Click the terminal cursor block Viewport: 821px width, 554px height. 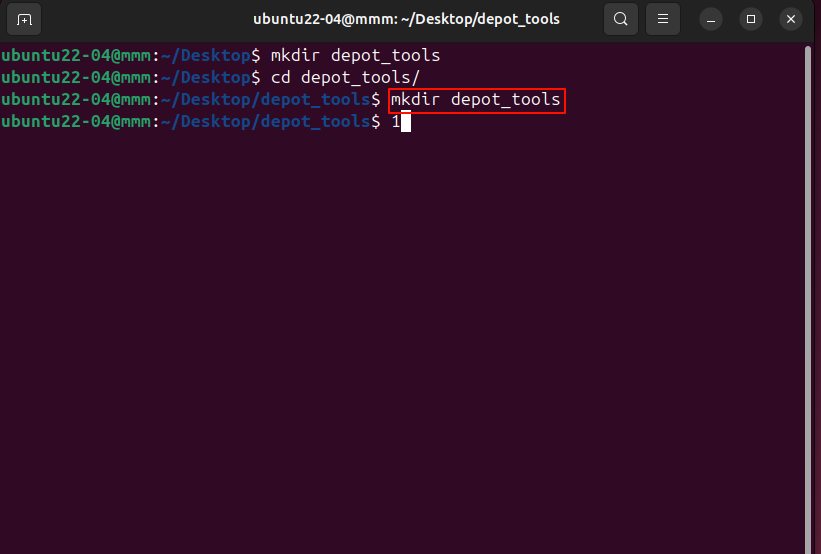point(406,121)
